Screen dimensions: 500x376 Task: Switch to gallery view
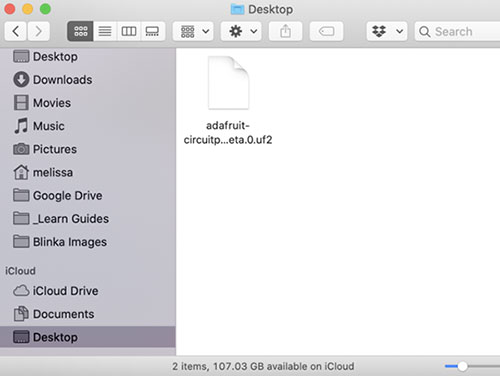tap(153, 31)
